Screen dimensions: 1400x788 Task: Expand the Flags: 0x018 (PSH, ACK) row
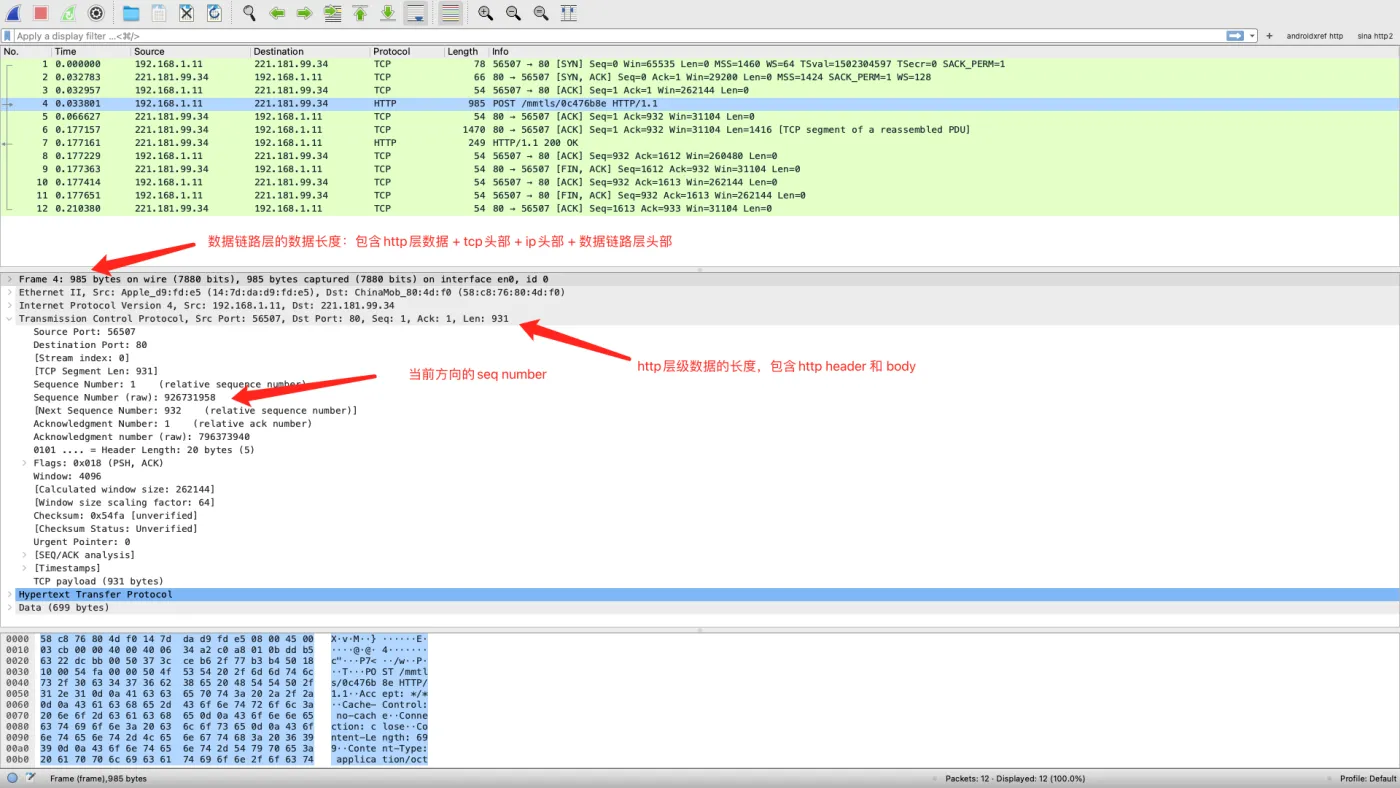pyautogui.click(x=24, y=463)
